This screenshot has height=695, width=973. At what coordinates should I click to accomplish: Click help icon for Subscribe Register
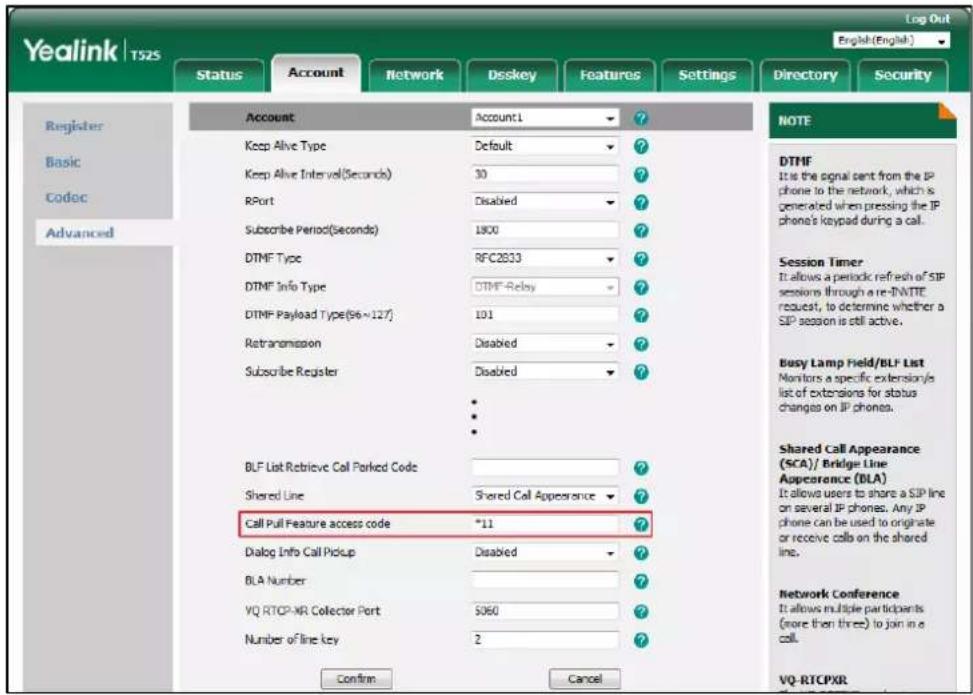pos(642,372)
